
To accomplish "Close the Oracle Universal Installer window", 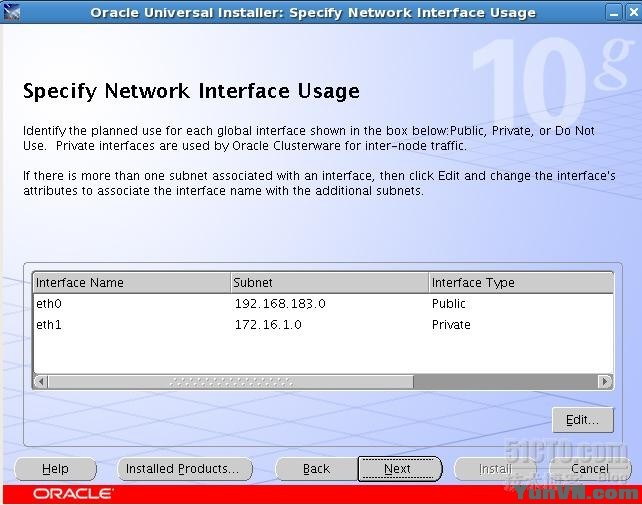I will pyautogui.click(x=634, y=13).
